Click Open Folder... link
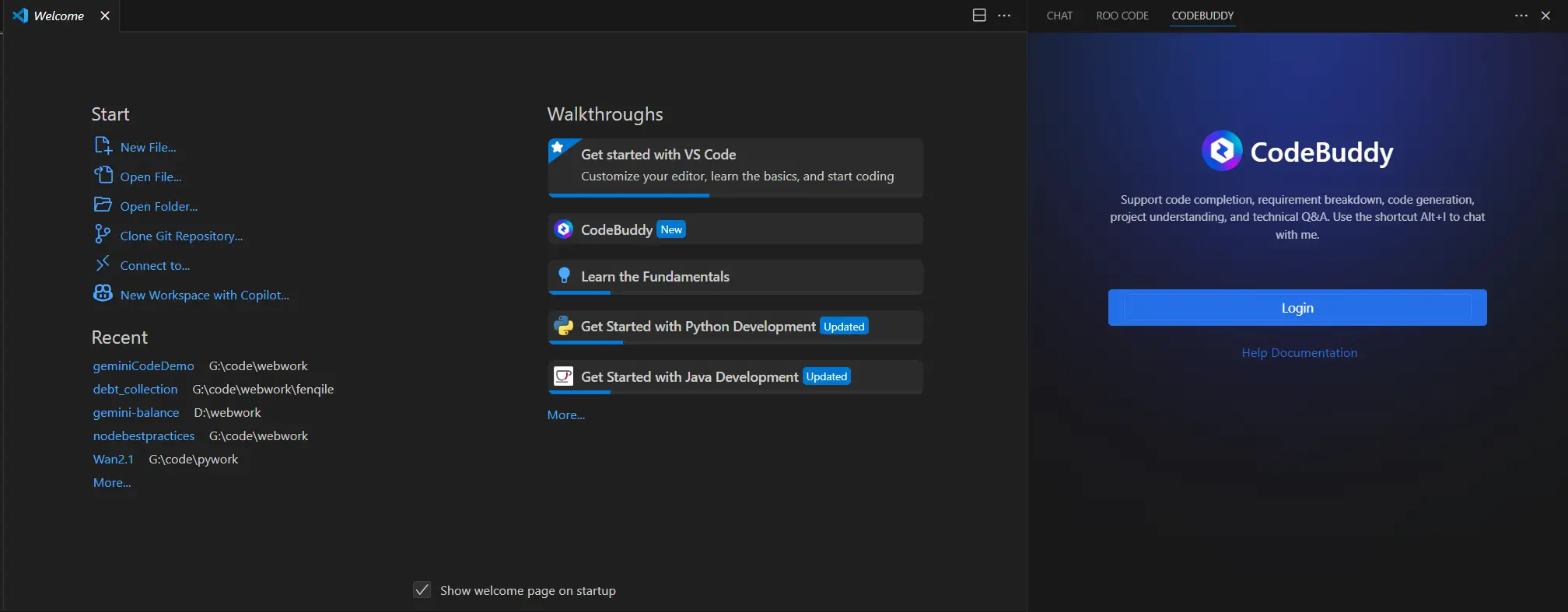The width and height of the screenshot is (1568, 612). pos(159,206)
